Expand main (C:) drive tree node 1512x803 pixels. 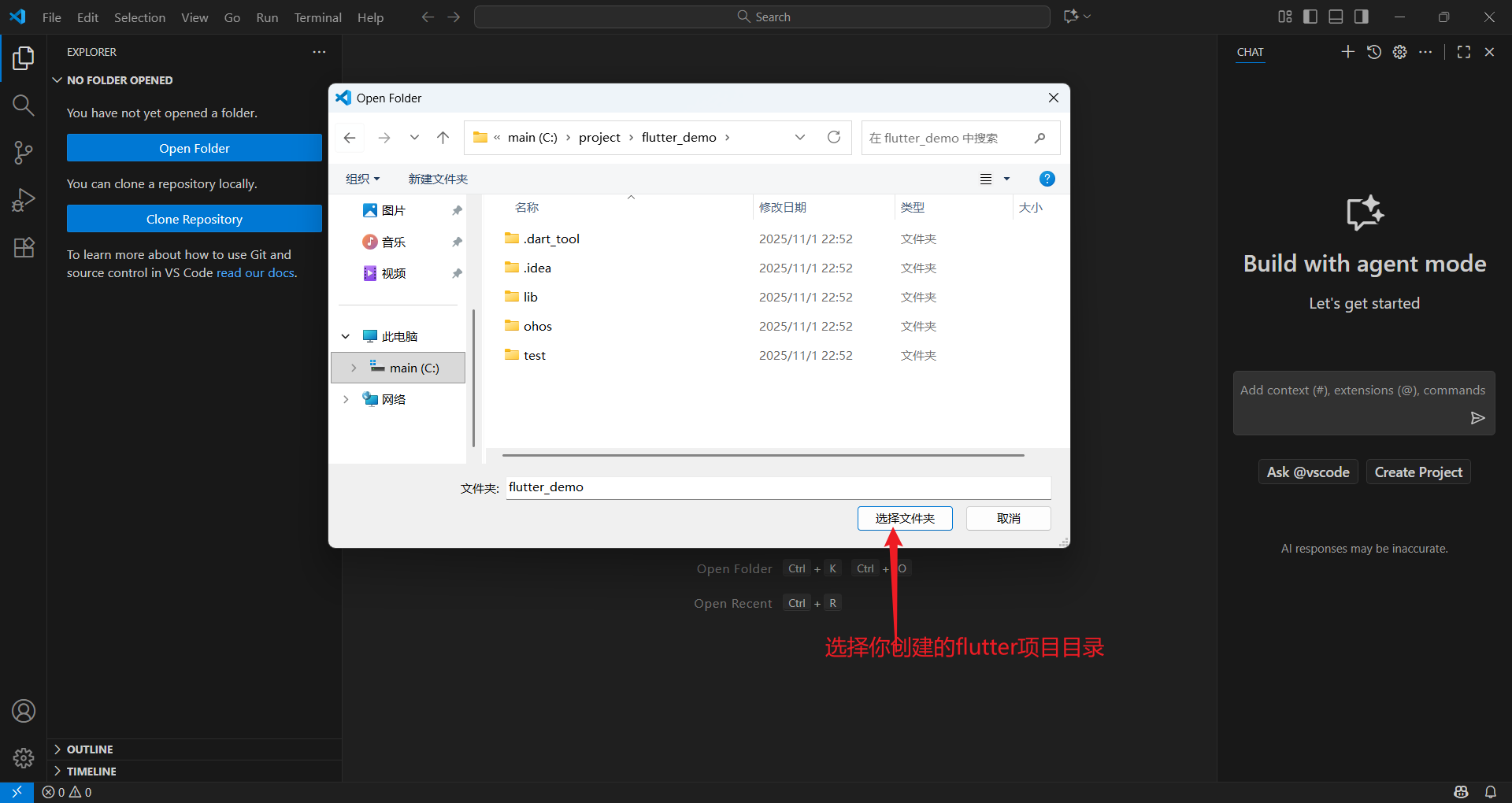point(354,368)
